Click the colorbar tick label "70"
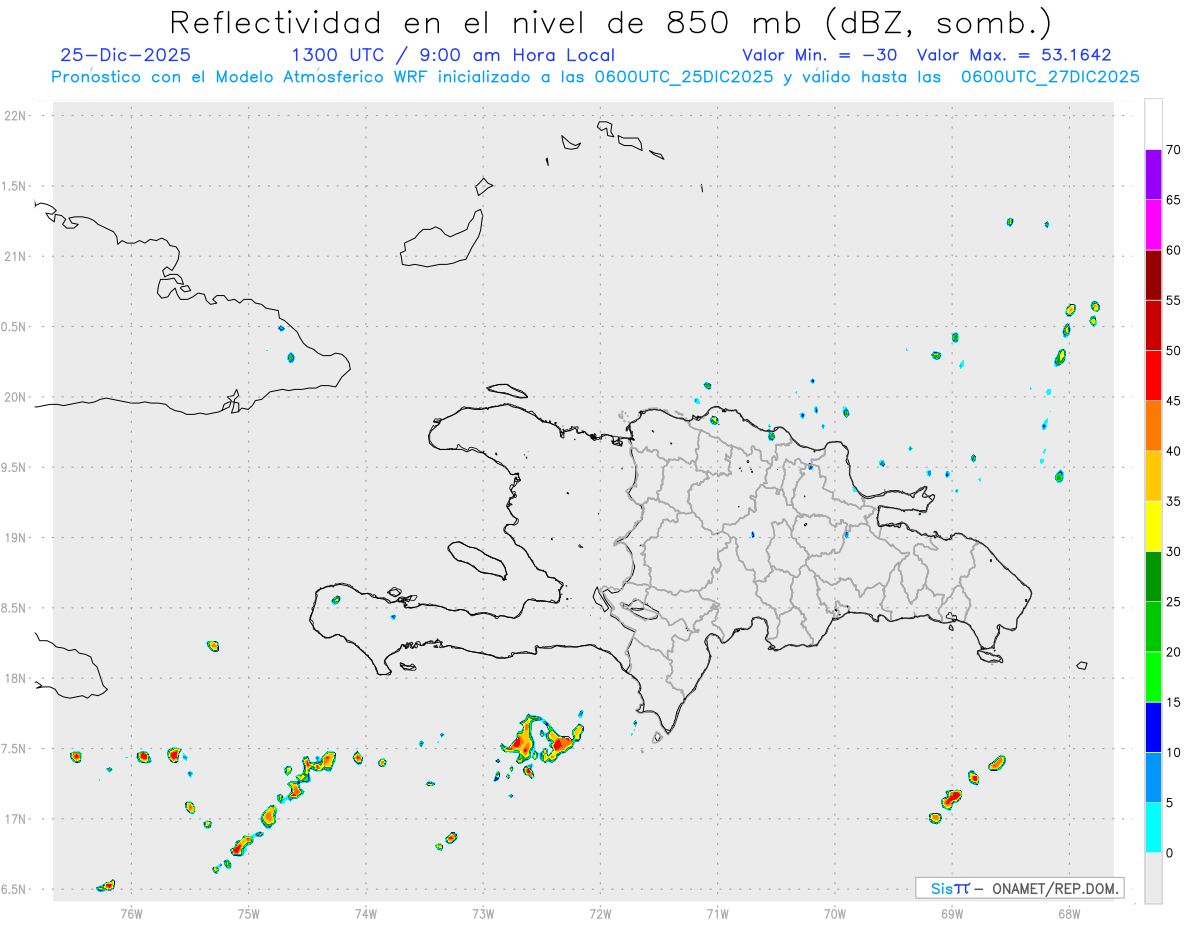Viewport: 1200px width, 927px height. click(1173, 150)
